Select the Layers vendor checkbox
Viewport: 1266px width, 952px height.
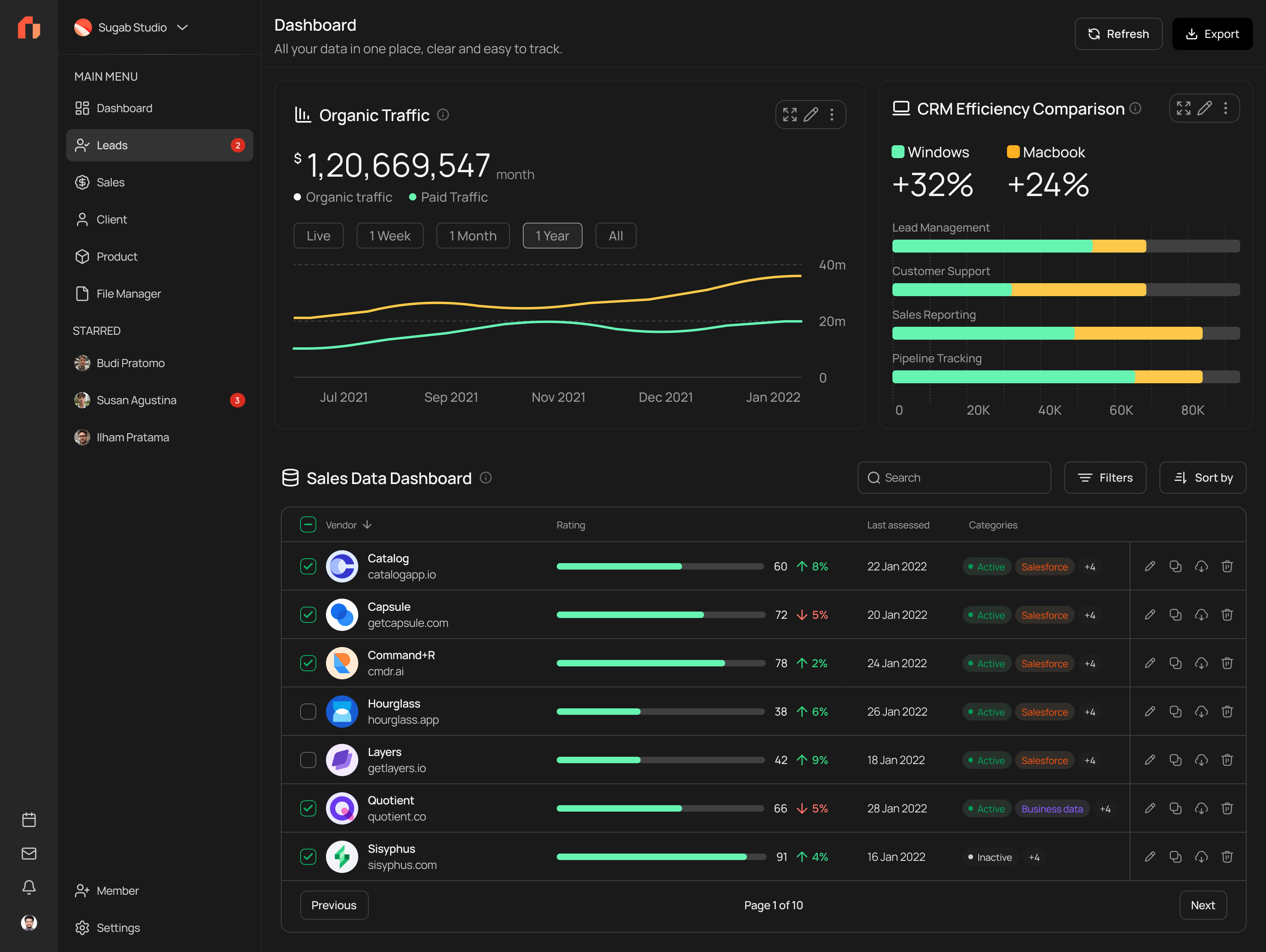[308, 760]
